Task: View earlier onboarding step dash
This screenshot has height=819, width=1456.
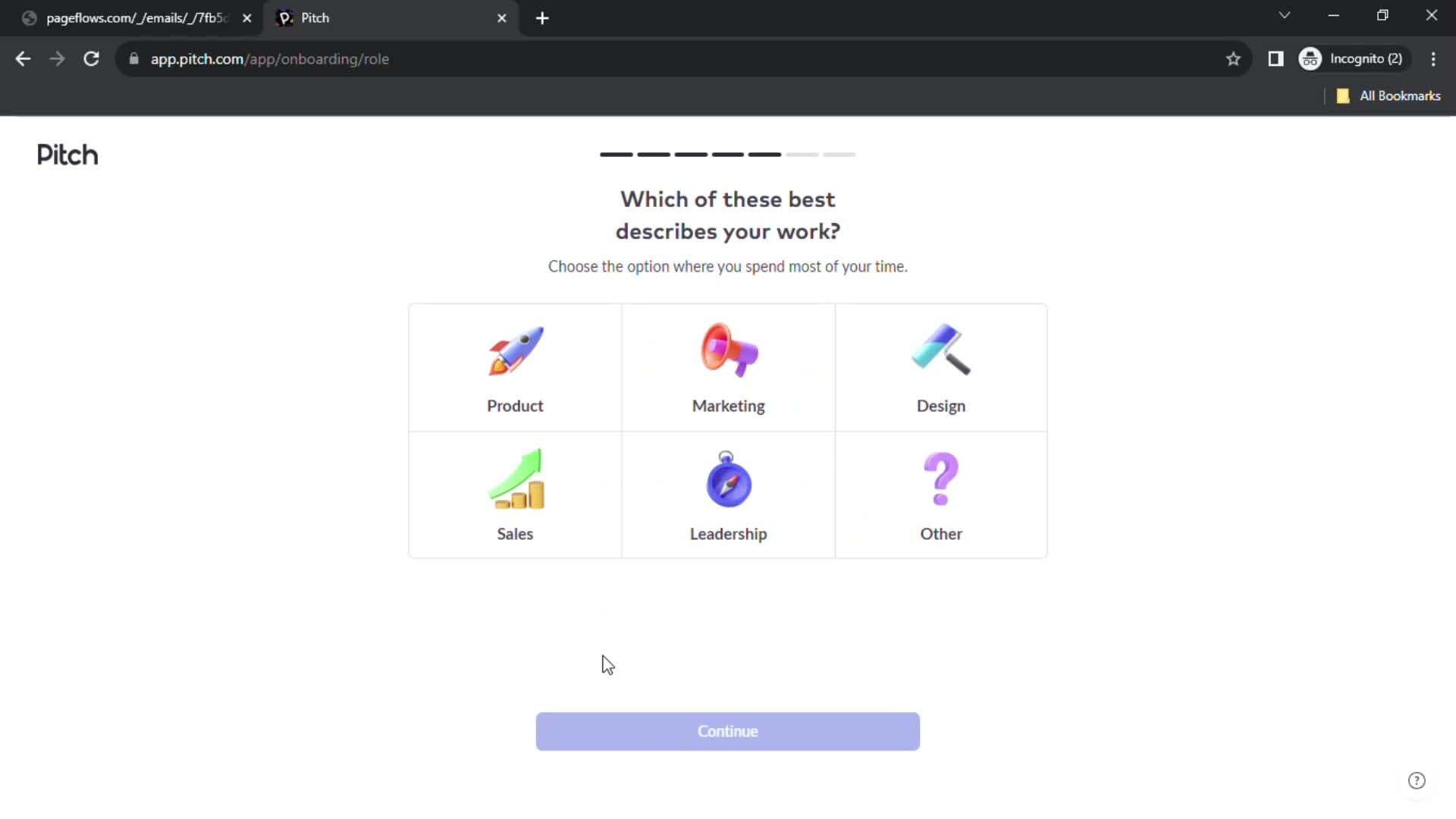Action: click(614, 153)
